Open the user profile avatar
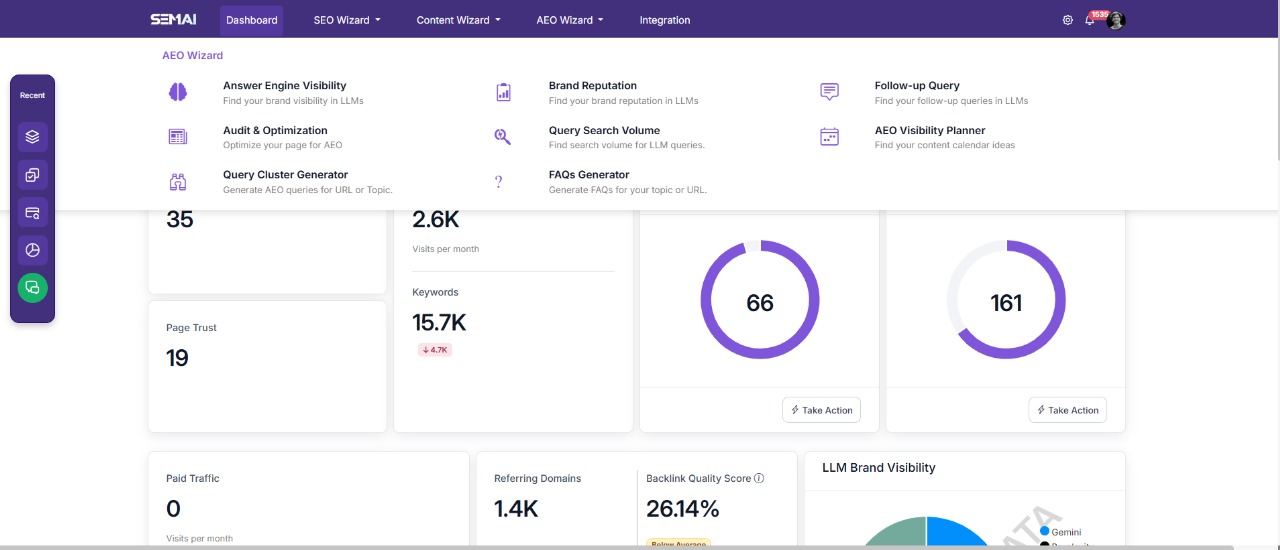This screenshot has width=1280, height=550. pos(1116,20)
